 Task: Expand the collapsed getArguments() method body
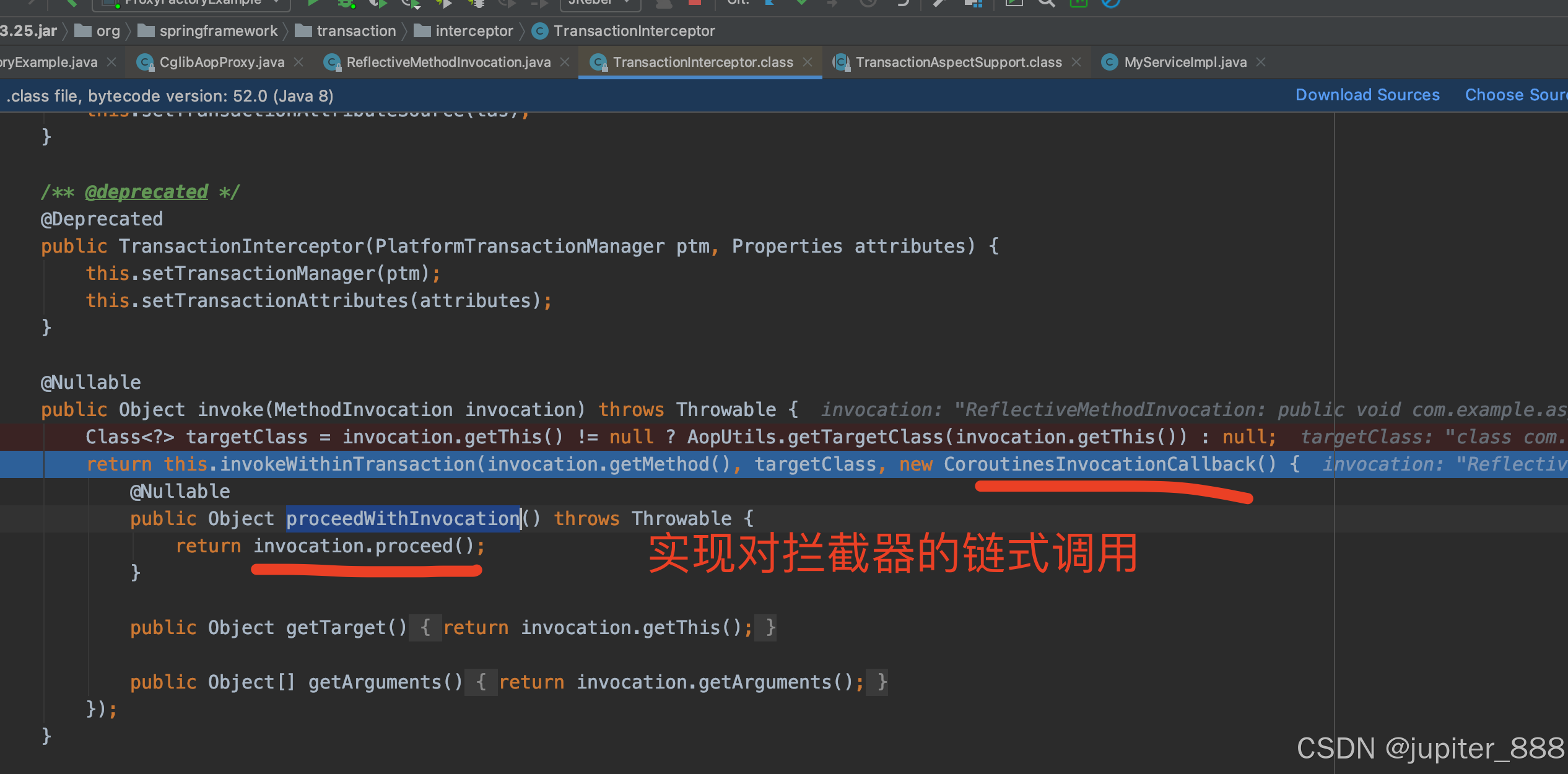(x=481, y=682)
